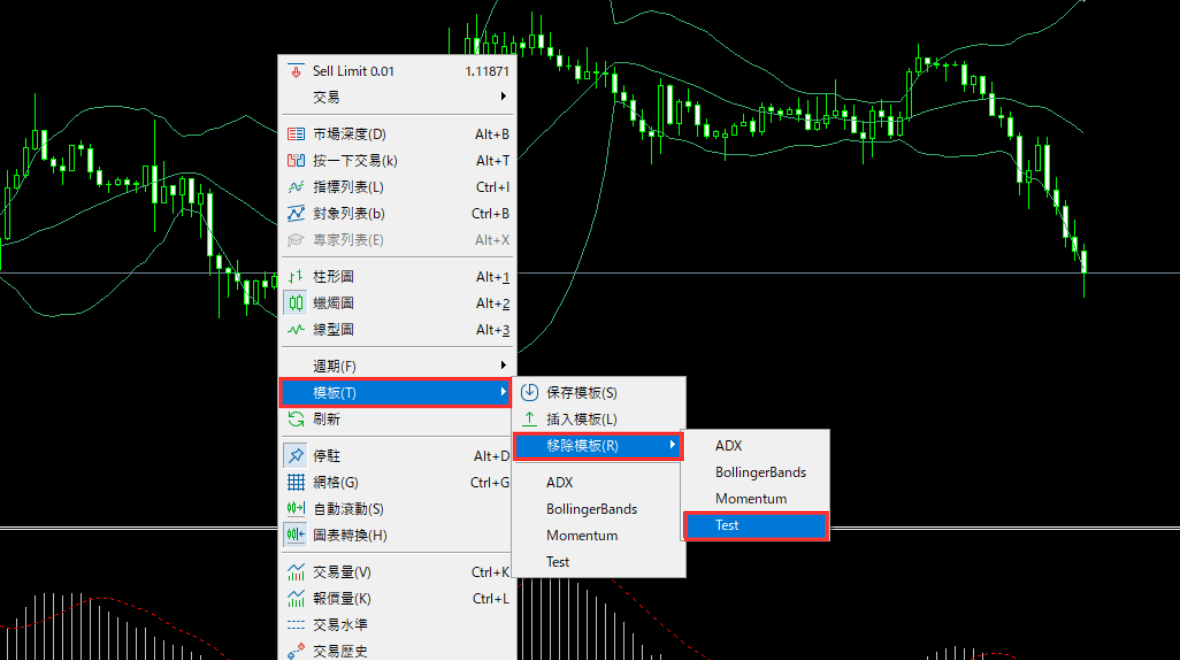Click the Save Template (保存模板) icon
Screen dimensions: 1180x660
530,393
